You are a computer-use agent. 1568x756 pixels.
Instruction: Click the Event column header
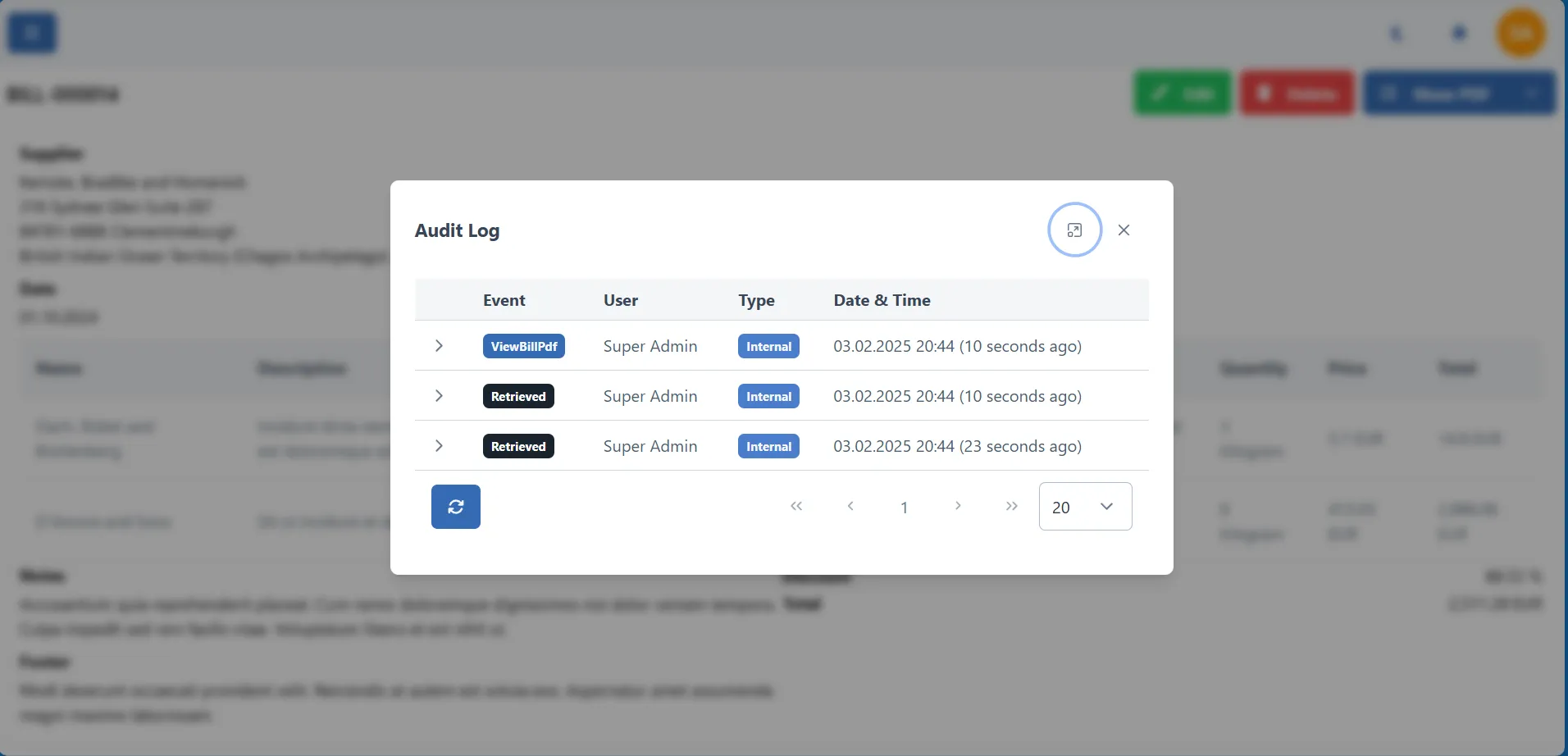[x=504, y=300]
